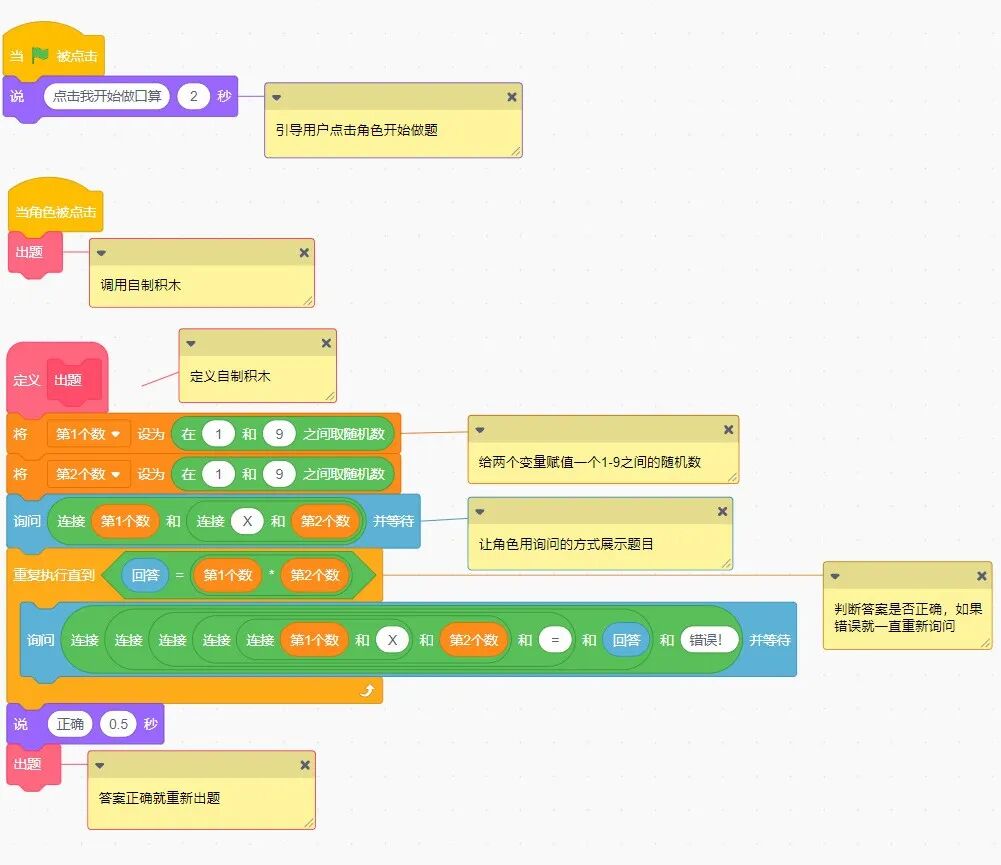This screenshot has width=1001, height=865.
Task: Select the '错误!' text field
Action: tap(710, 640)
